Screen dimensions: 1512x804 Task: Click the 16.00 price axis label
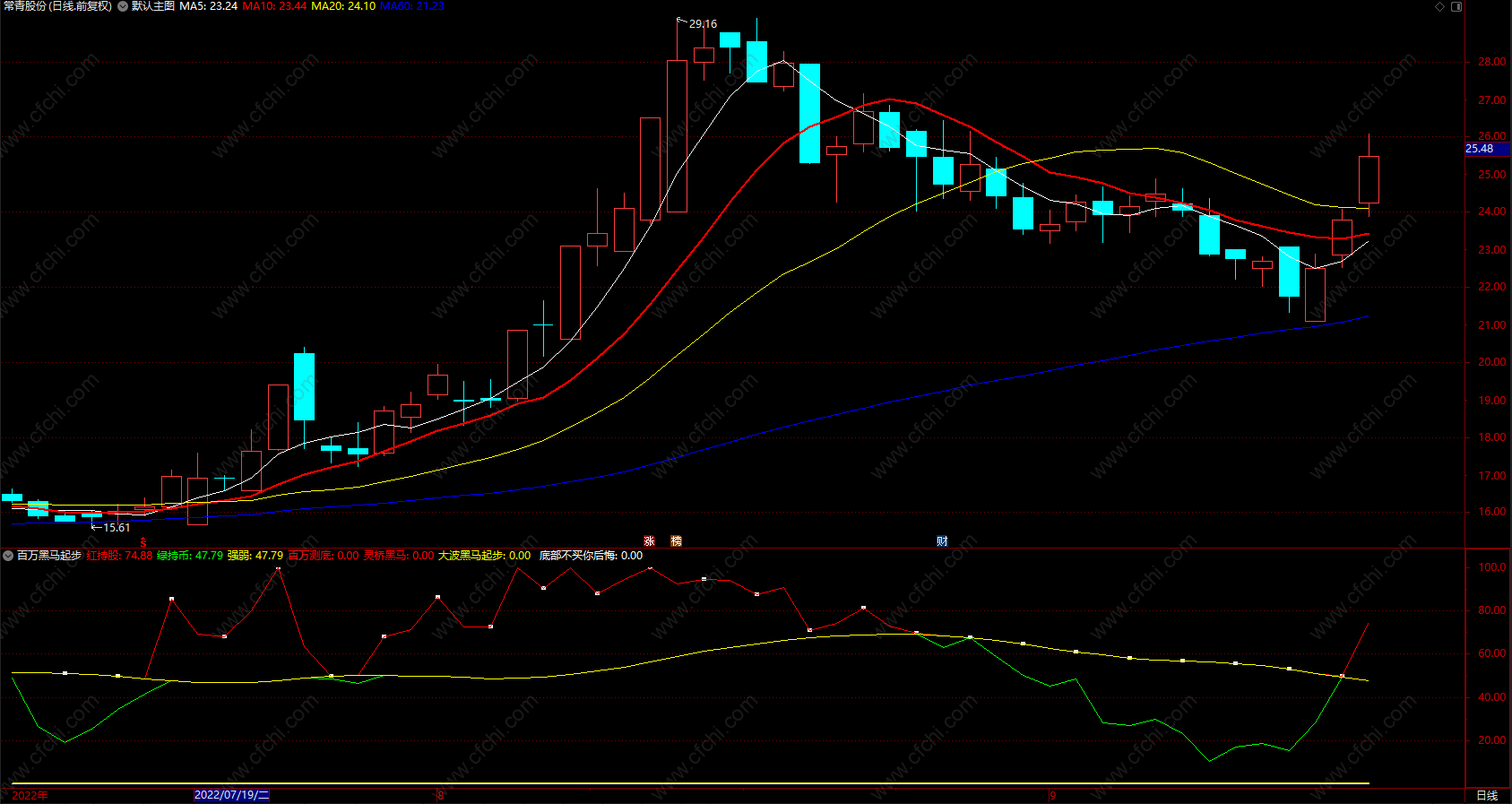click(1491, 512)
